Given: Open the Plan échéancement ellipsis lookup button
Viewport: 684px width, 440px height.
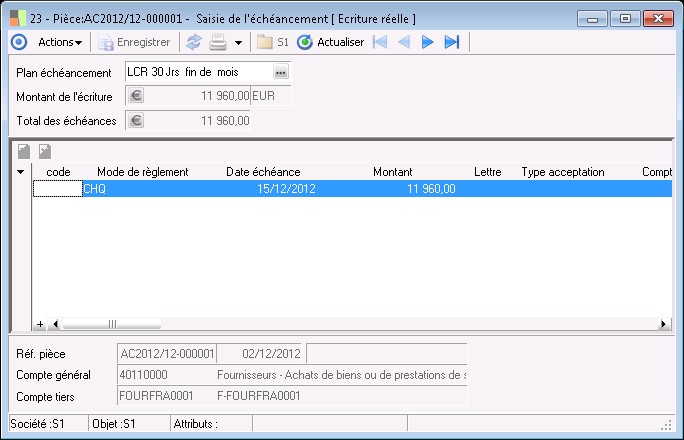Looking at the screenshot, I should coord(280,72).
